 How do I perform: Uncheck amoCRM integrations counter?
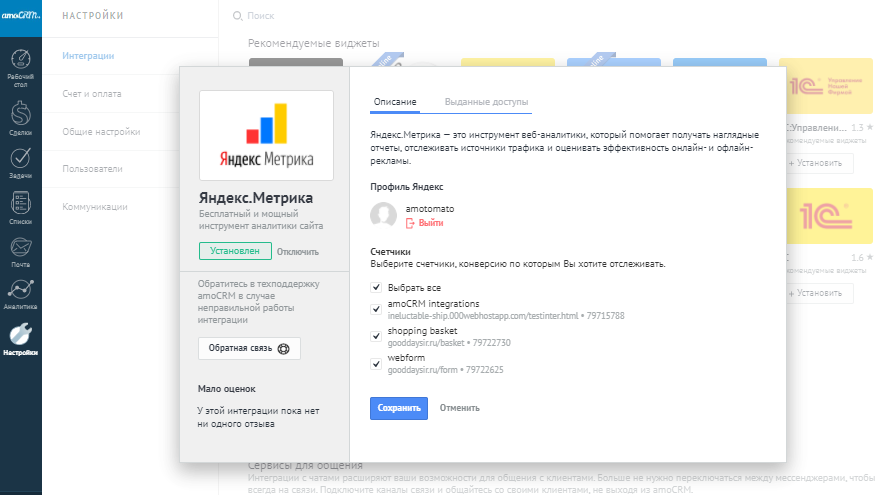(x=376, y=309)
